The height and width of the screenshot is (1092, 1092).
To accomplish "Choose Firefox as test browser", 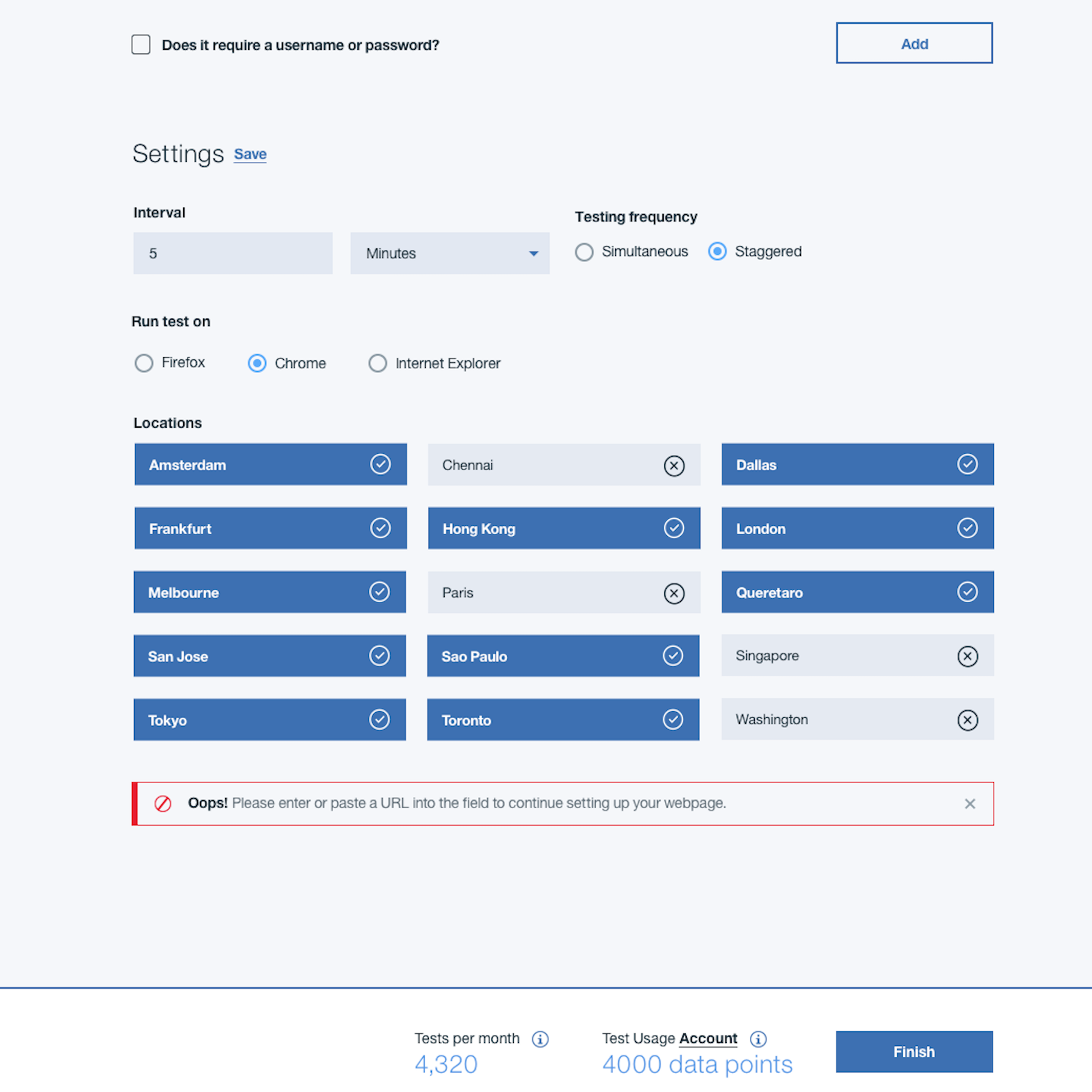I will pos(144,363).
